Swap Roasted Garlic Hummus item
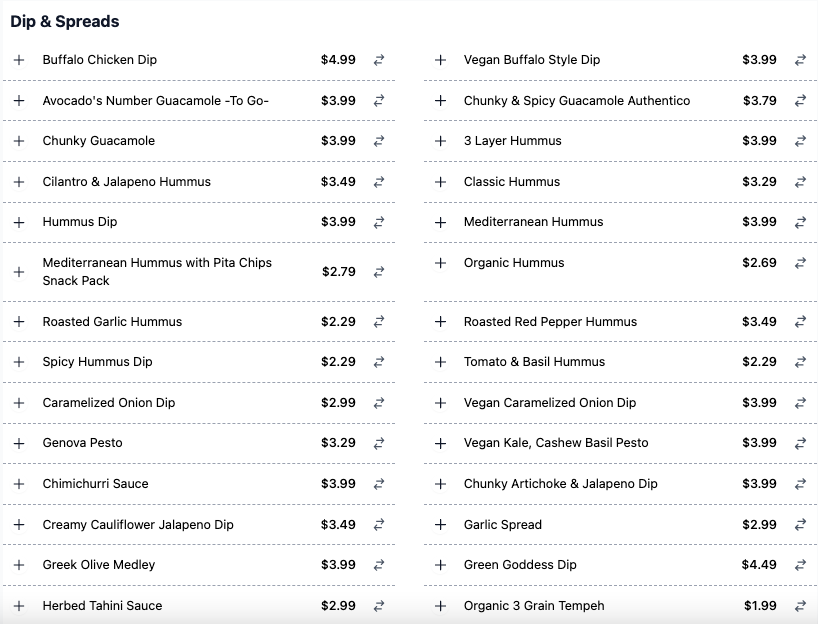Image resolution: width=818 pixels, height=624 pixels. (379, 321)
